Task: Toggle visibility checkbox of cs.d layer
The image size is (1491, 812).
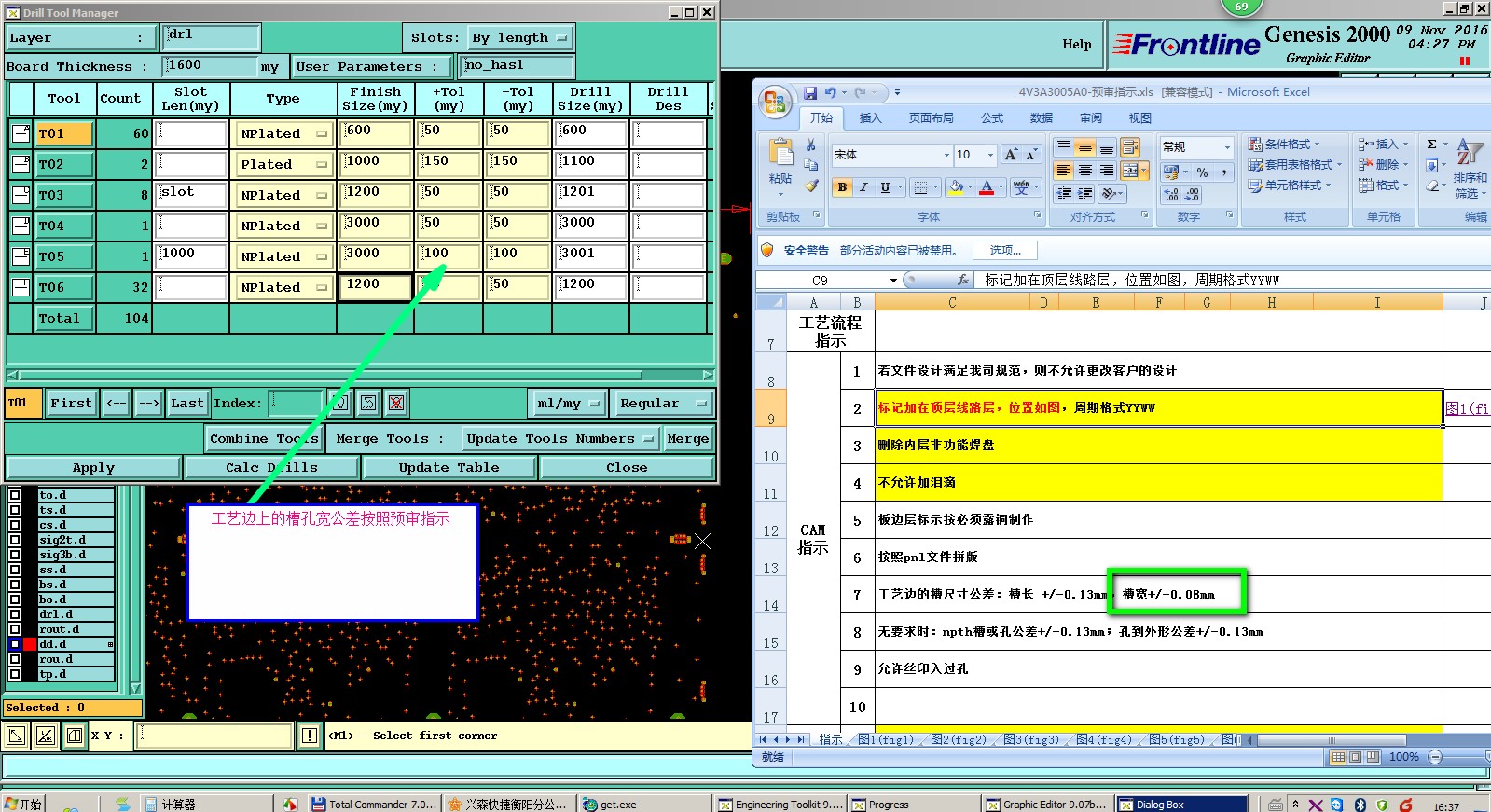Action: click(15, 525)
